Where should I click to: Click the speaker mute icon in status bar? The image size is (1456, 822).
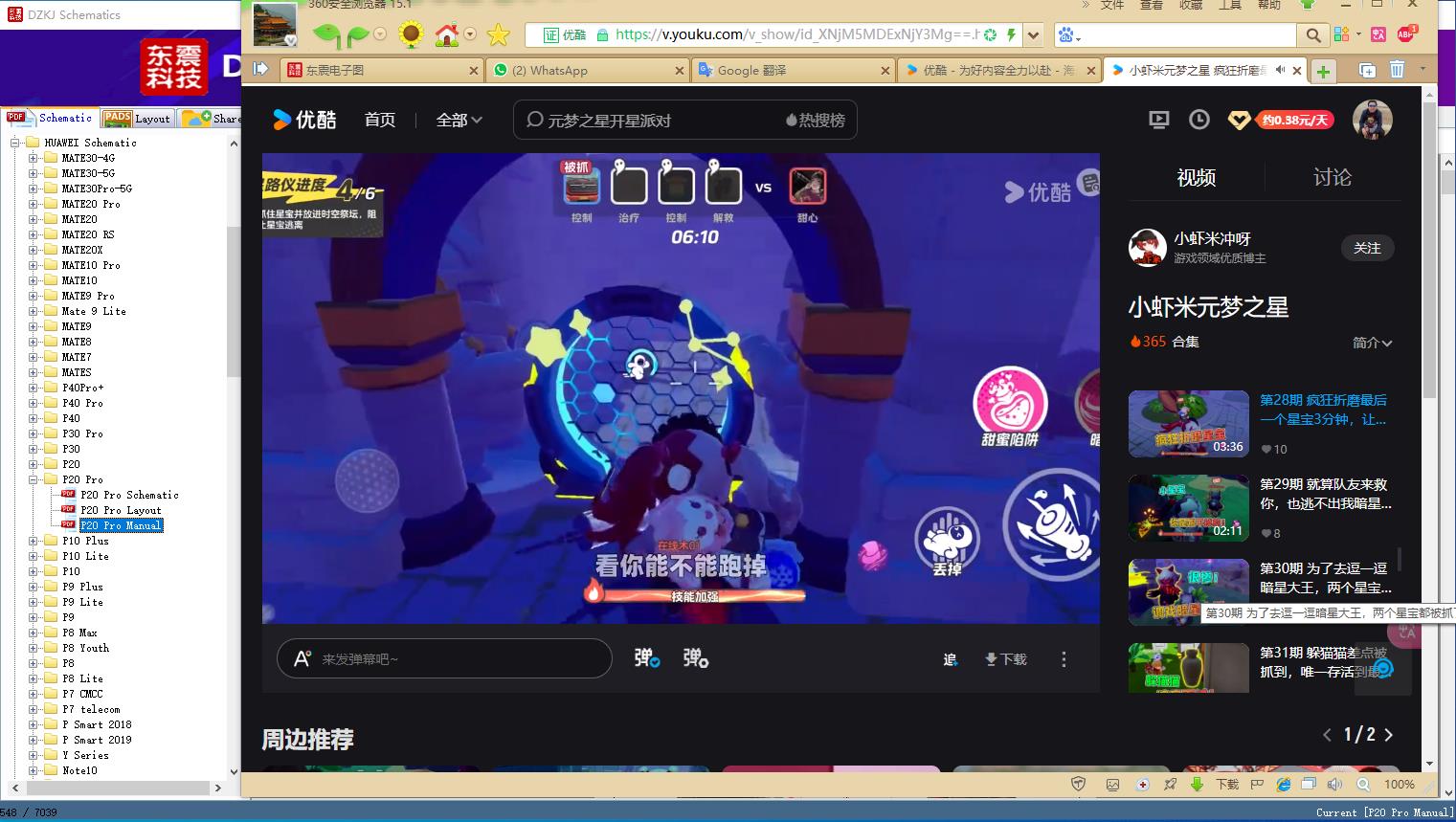(x=1334, y=784)
